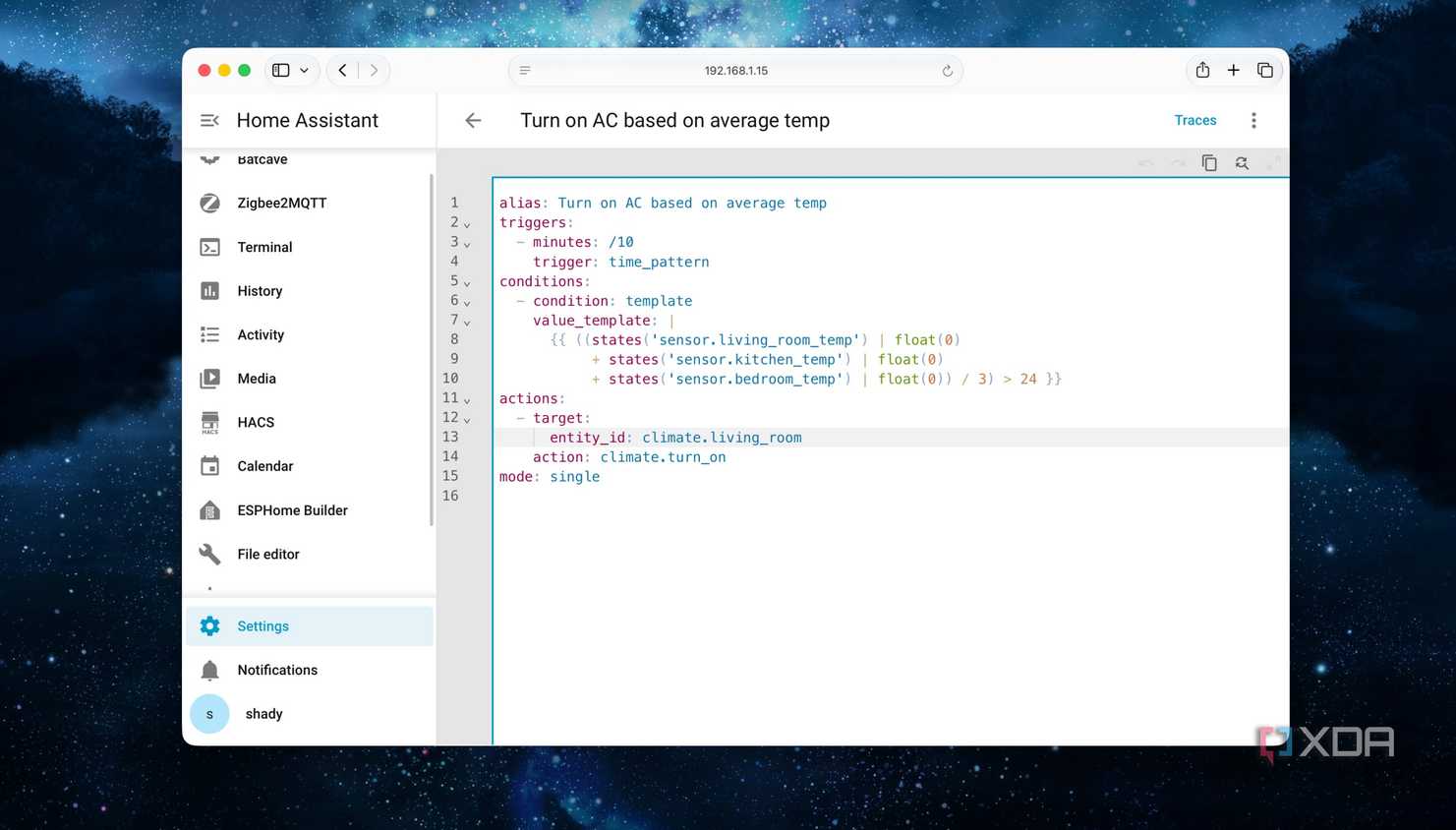Click the automation title heading text
The height and width of the screenshot is (830, 1456).
click(674, 120)
